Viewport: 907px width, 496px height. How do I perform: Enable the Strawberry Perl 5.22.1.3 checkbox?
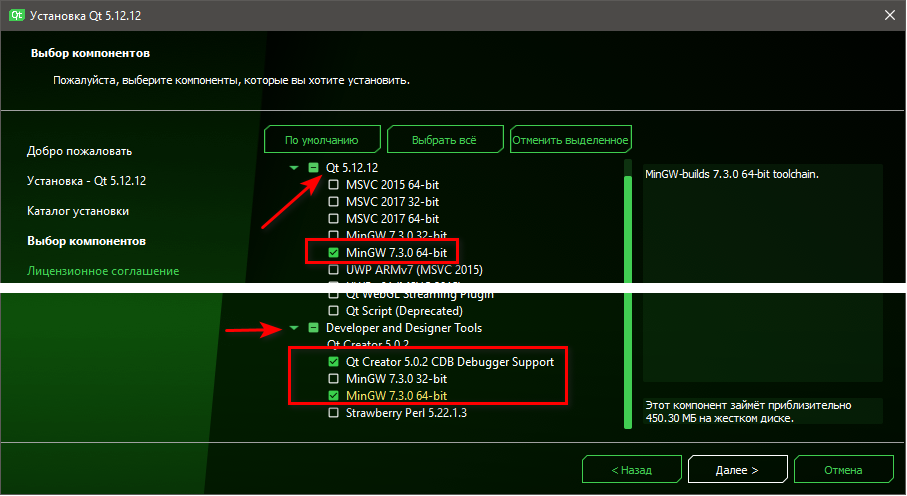[x=334, y=413]
